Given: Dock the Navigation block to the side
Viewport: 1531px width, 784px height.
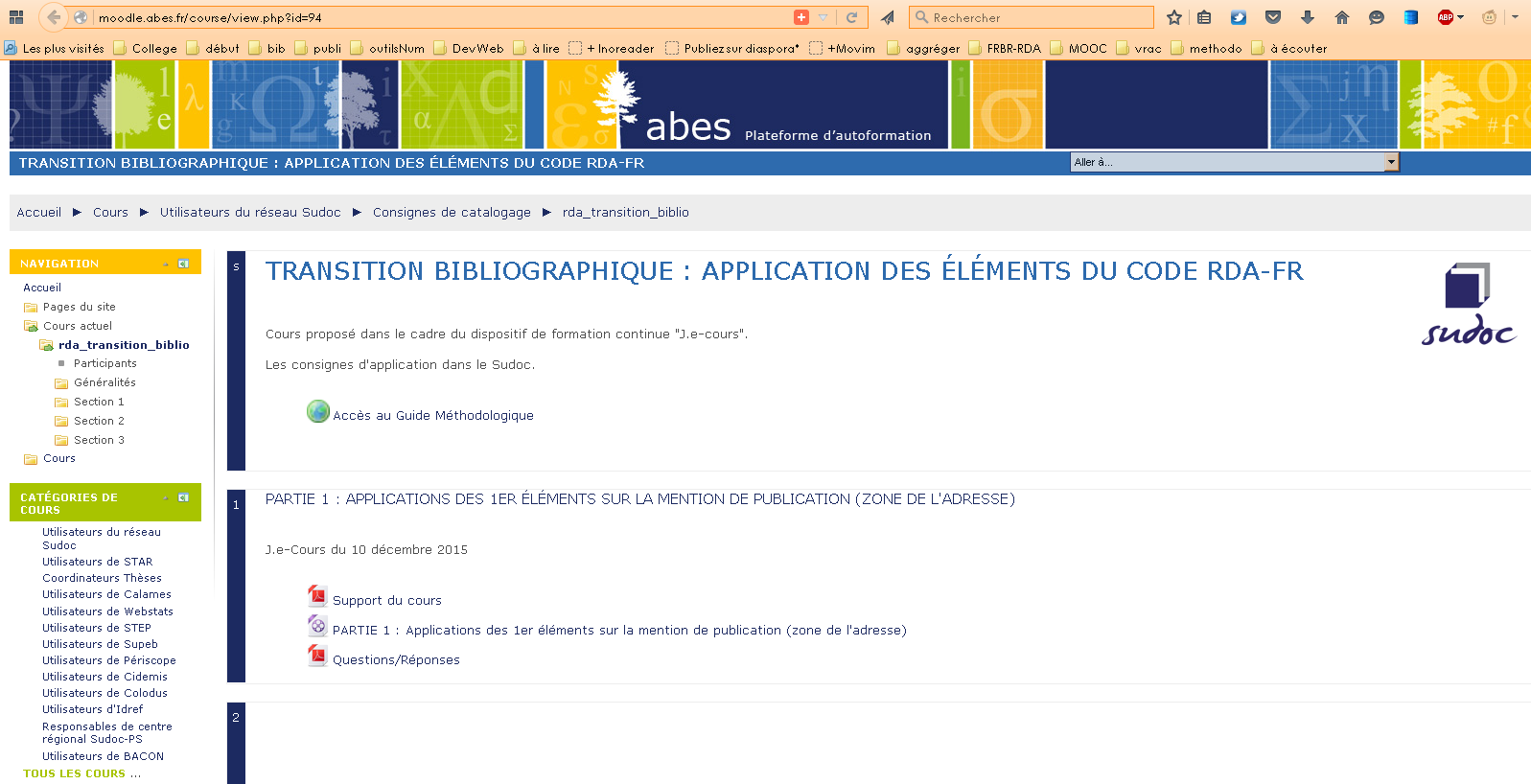Looking at the screenshot, I should [183, 263].
